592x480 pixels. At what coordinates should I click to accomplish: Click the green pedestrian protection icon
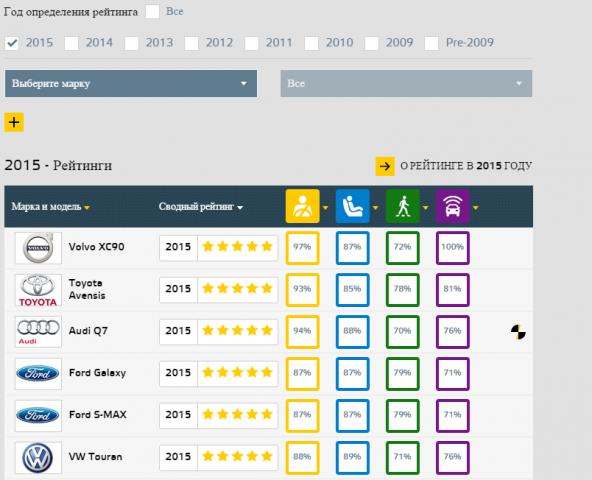402,206
